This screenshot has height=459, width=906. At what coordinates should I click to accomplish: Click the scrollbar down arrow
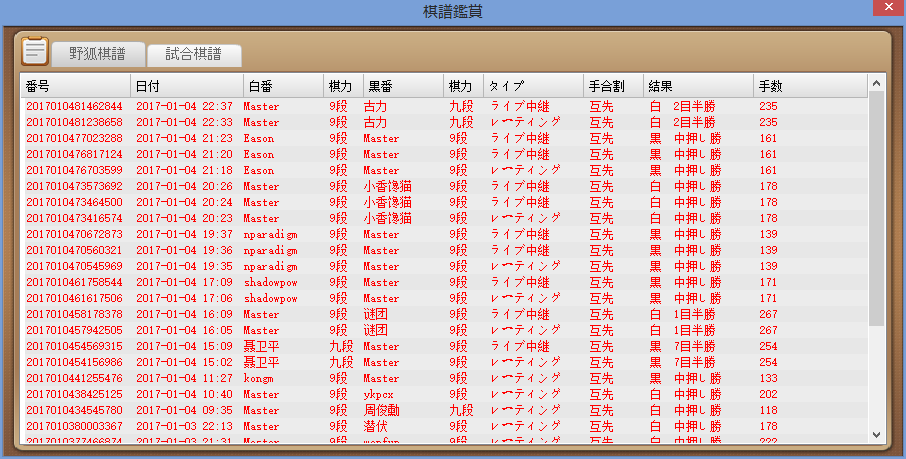click(x=876, y=434)
